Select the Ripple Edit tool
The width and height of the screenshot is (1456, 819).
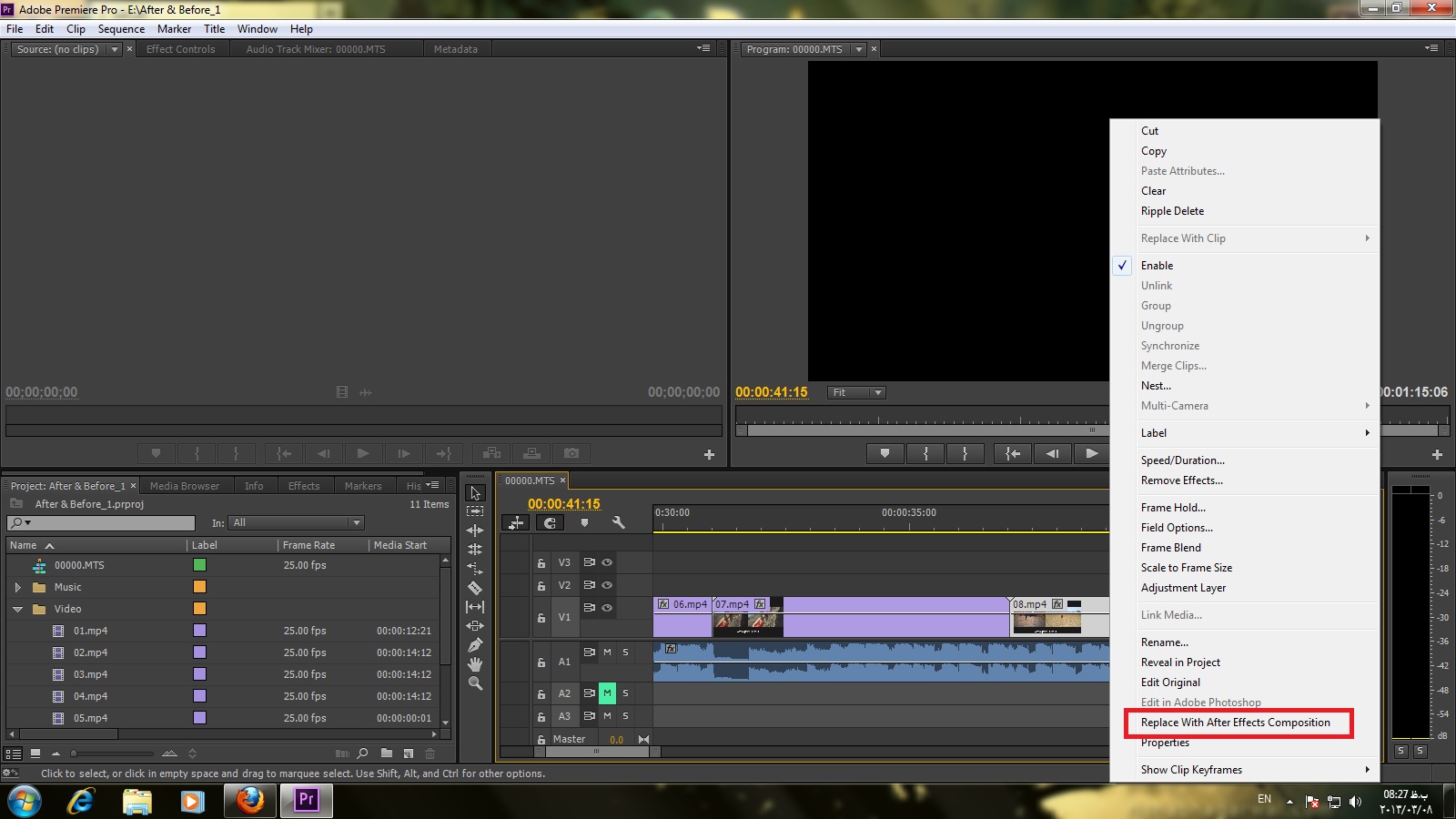coord(475,531)
